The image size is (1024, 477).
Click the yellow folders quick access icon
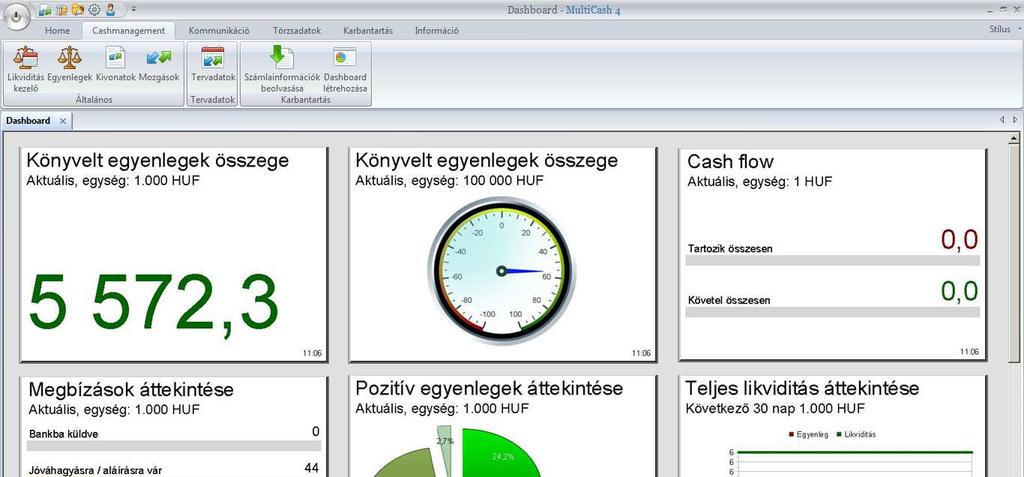78,9
